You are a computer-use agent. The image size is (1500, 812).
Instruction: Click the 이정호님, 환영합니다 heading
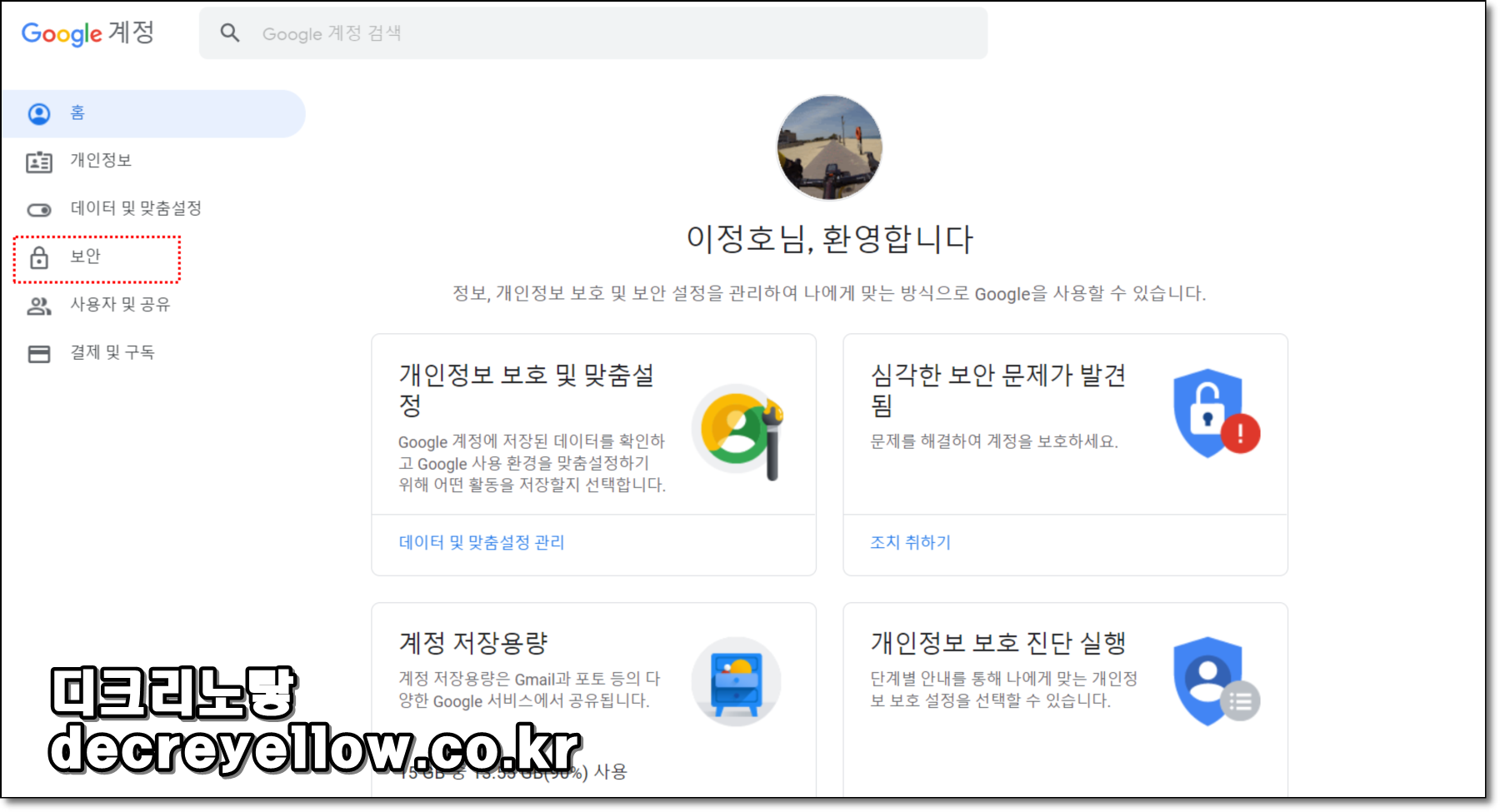pos(830,239)
